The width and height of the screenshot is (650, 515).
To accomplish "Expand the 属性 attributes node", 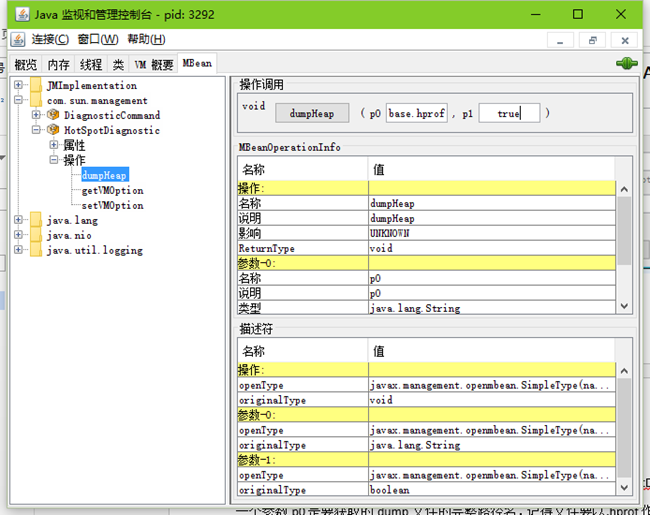I will (x=53, y=145).
